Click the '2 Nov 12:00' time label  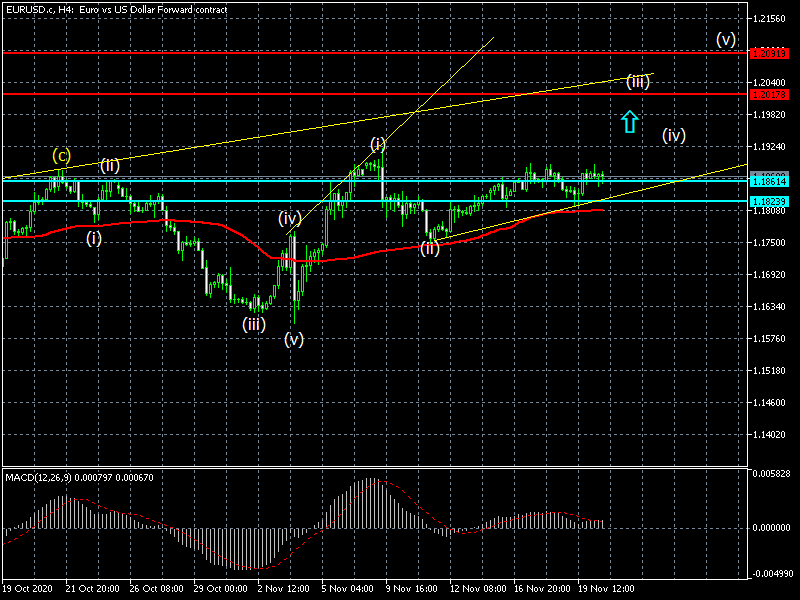pyautogui.click(x=284, y=588)
